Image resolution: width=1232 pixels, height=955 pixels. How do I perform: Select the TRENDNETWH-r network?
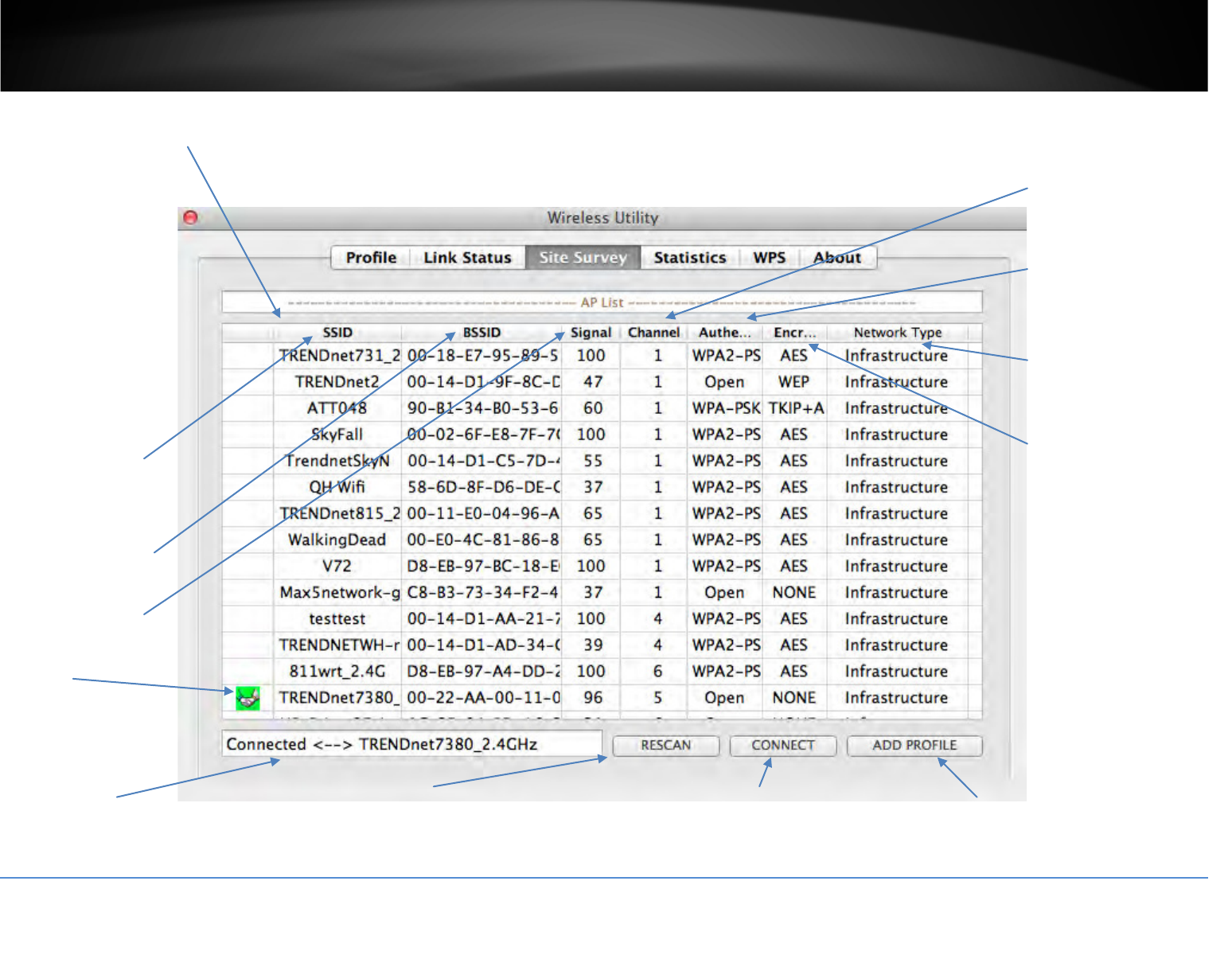pyautogui.click(x=602, y=645)
